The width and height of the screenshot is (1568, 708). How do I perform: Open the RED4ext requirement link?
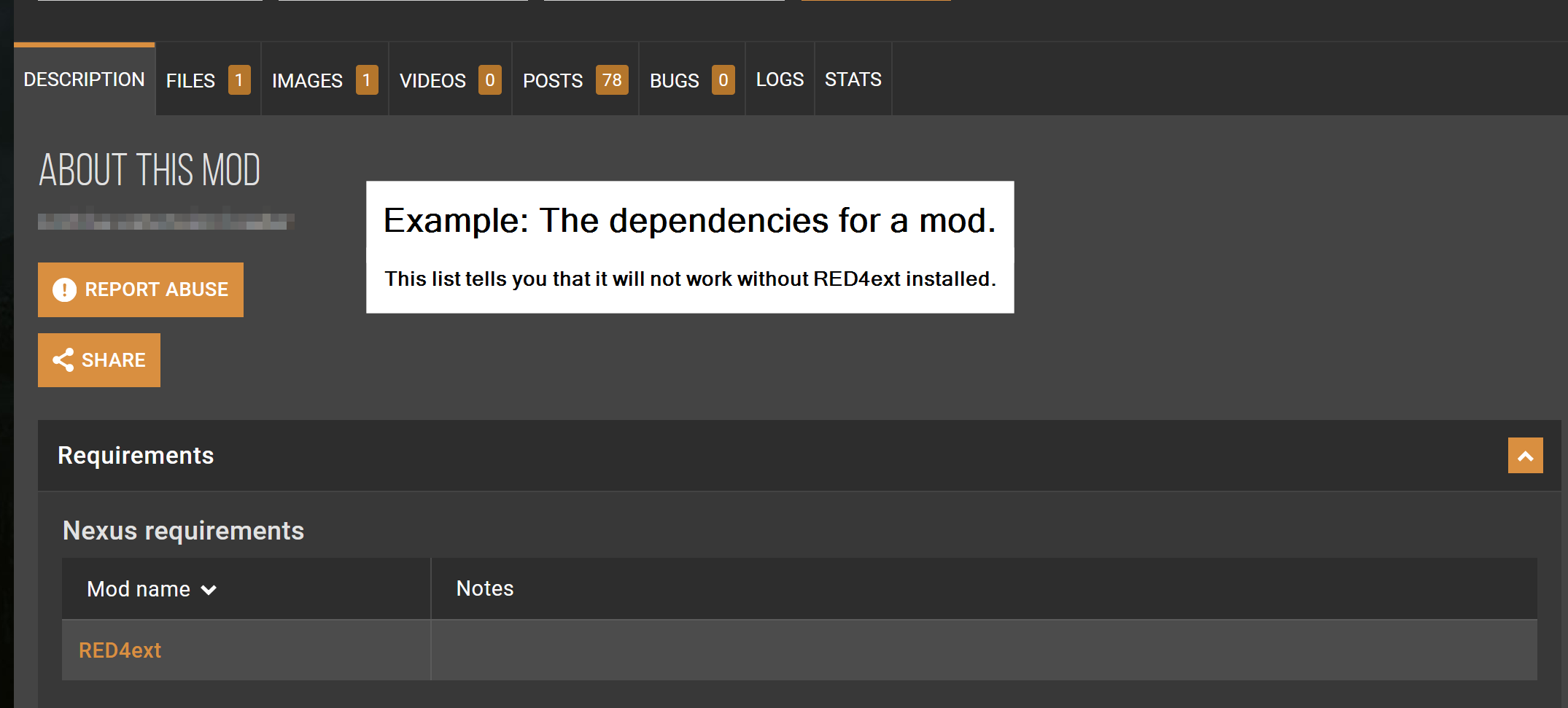pos(120,650)
